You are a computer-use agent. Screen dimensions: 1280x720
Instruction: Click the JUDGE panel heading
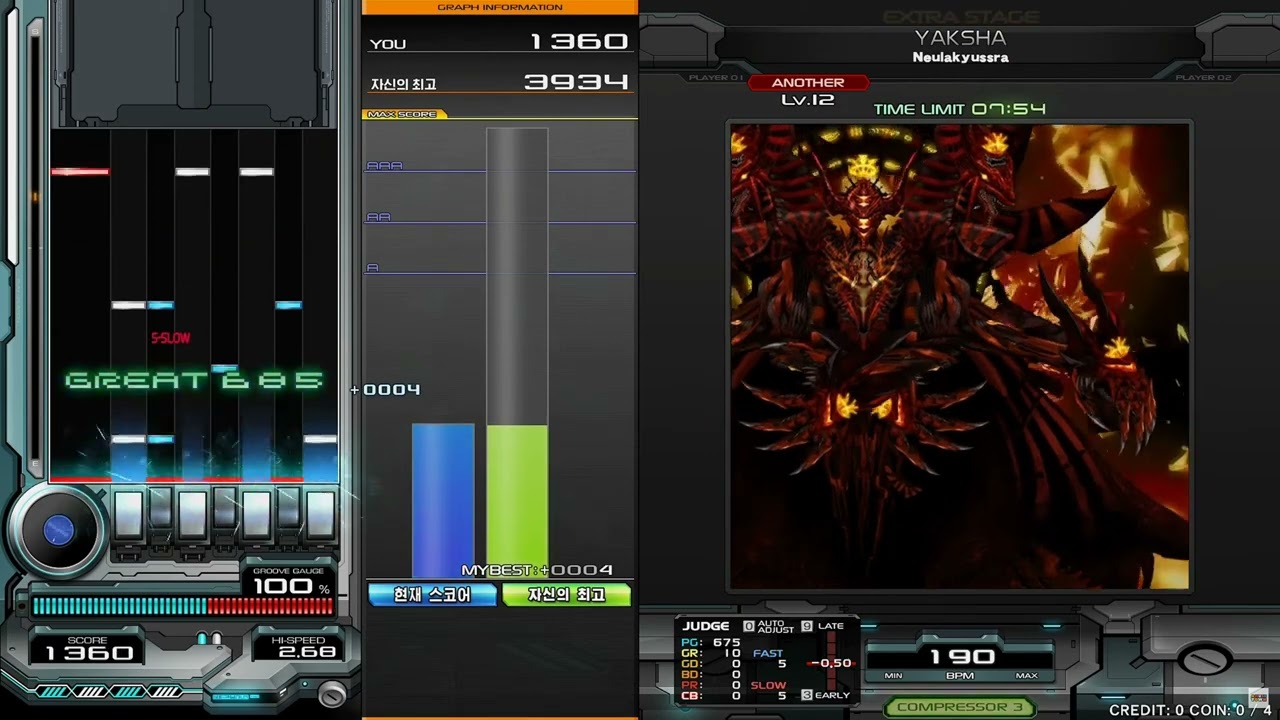(x=706, y=626)
